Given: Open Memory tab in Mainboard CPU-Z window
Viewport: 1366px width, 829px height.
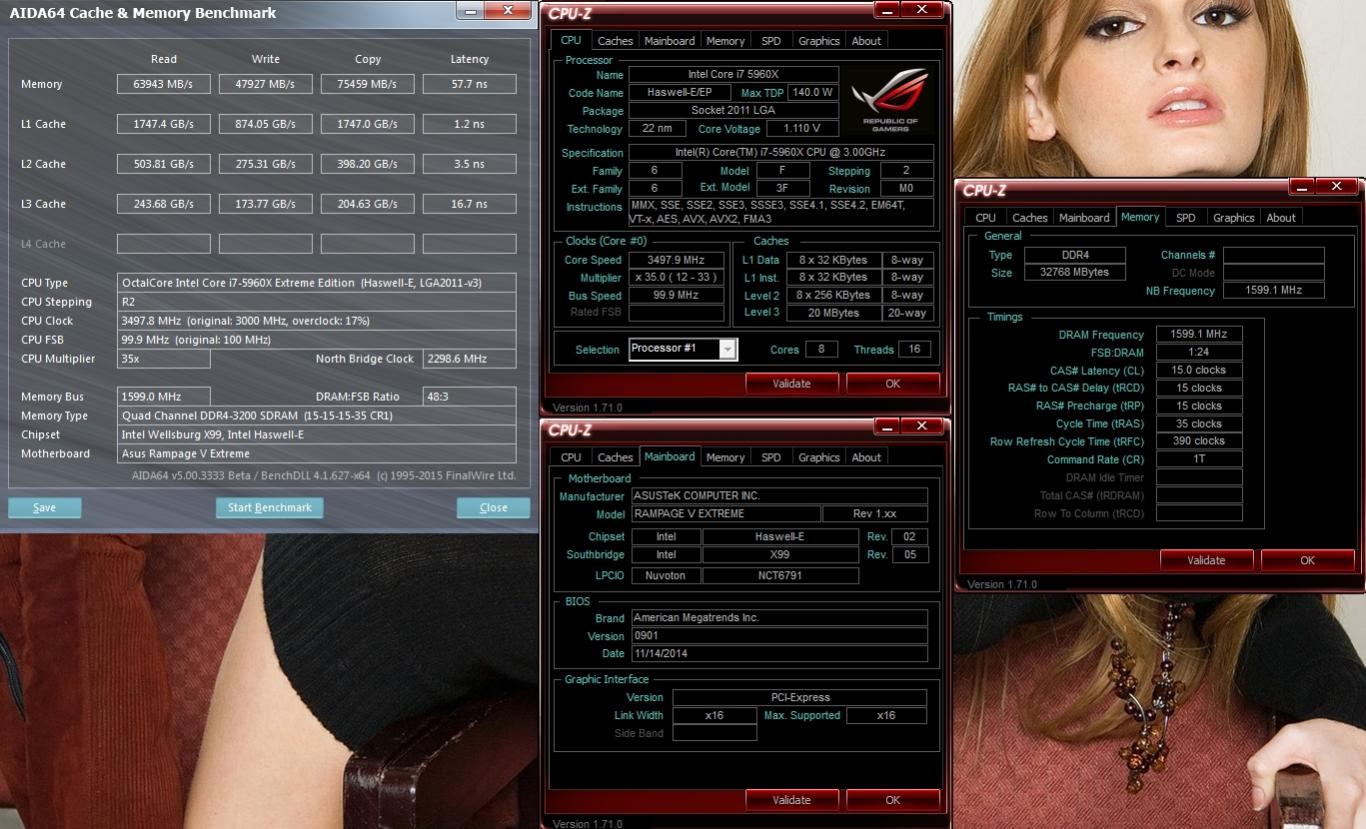Looking at the screenshot, I should [725, 457].
